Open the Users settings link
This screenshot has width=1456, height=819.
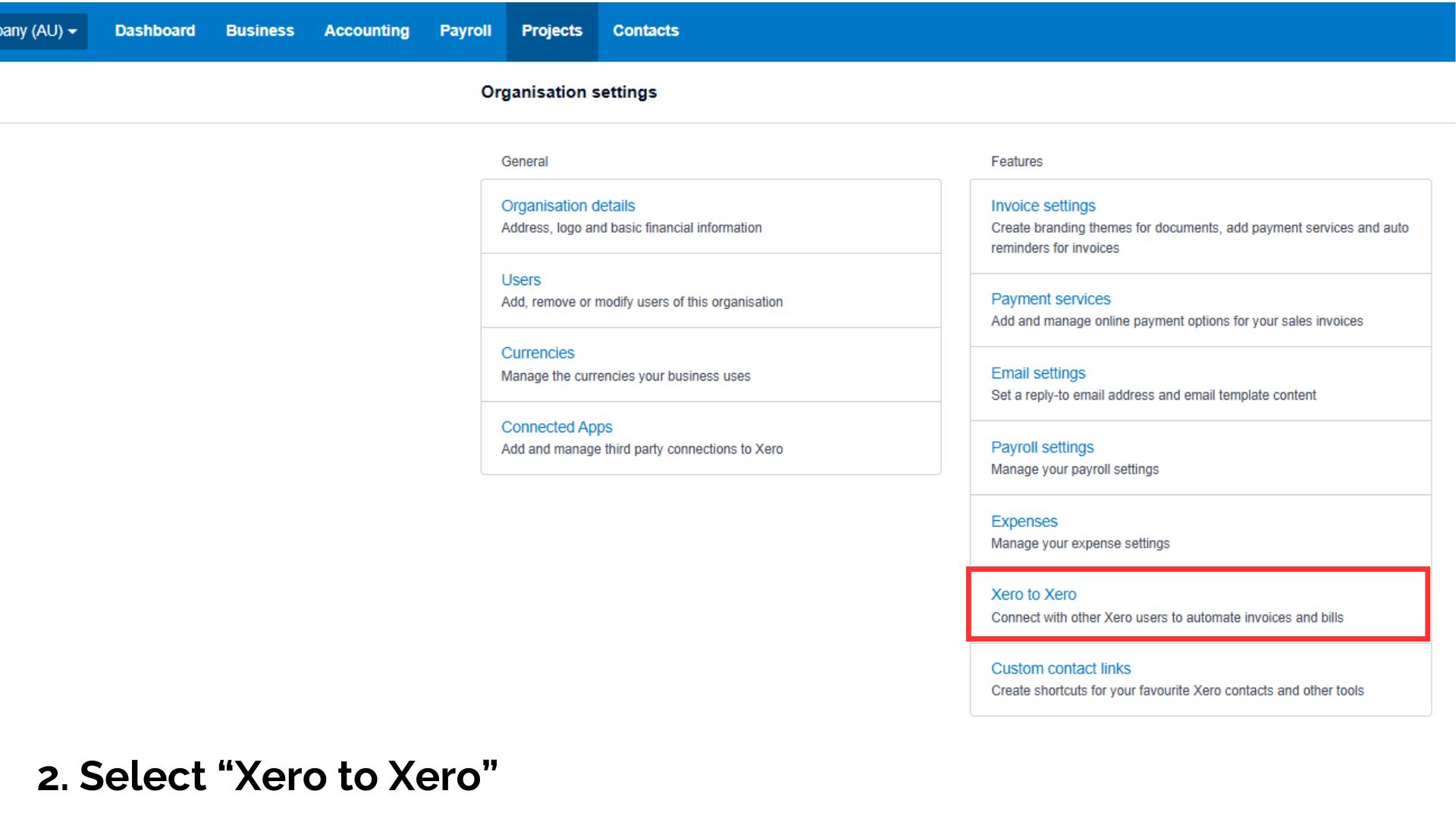point(520,280)
